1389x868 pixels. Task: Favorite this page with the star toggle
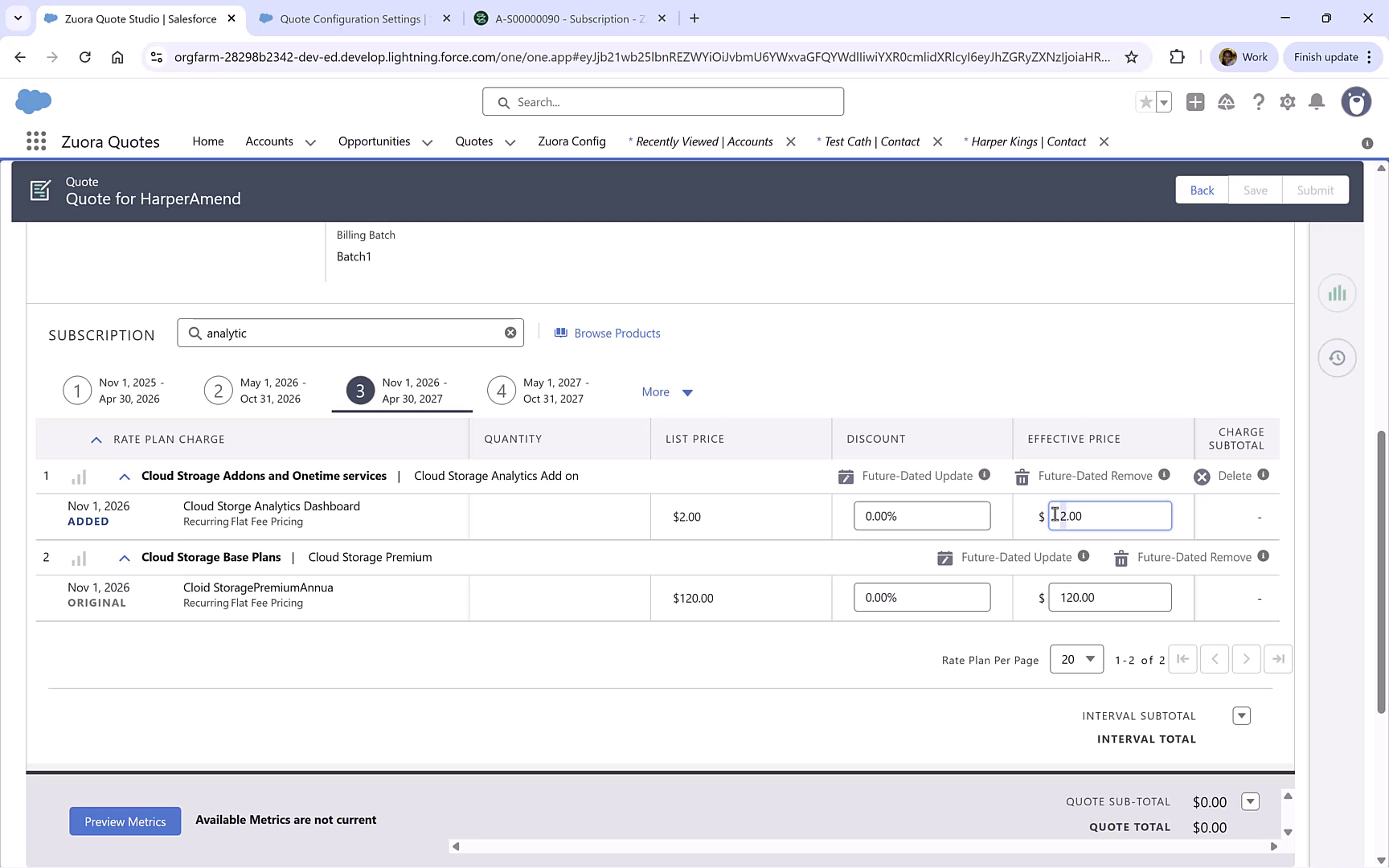pyautogui.click(x=1145, y=102)
